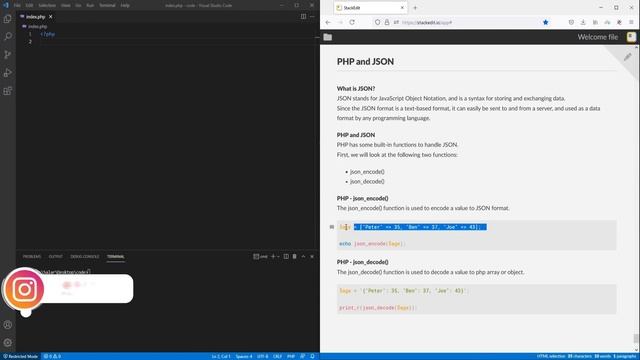Change language mode via PHP in status bar
This screenshot has height=360, width=640.
pos(291,356)
